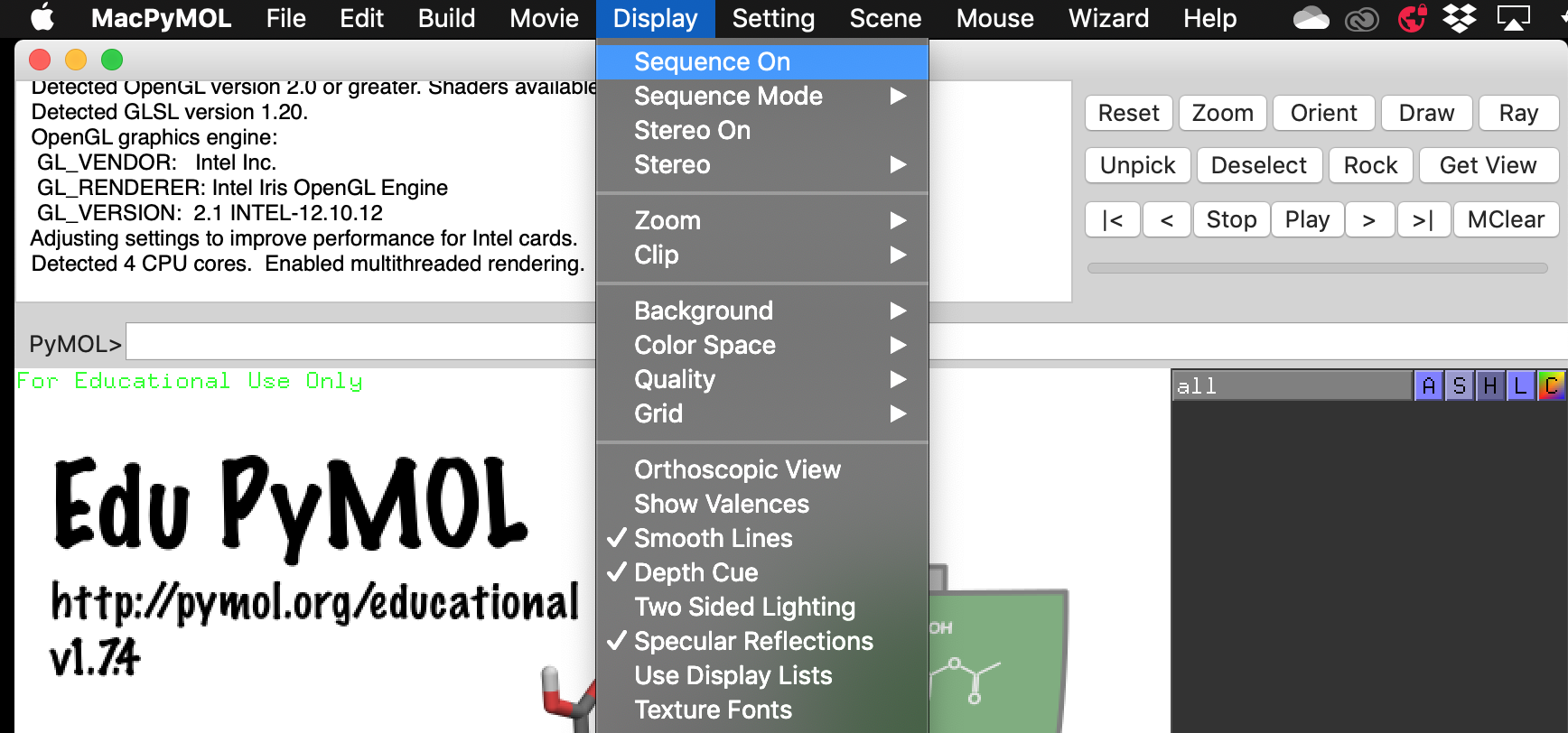Open the Dropbox menu bar icon
The height and width of the screenshot is (733, 1568).
pyautogui.click(x=1459, y=18)
